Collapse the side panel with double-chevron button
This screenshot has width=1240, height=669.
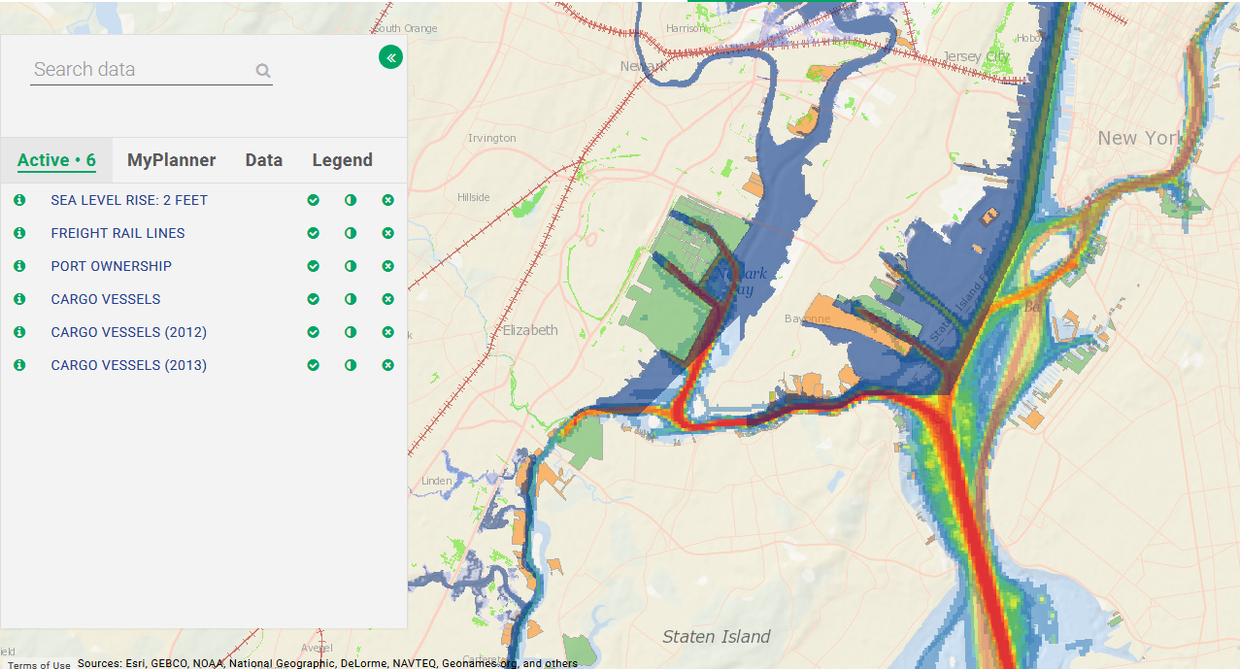coord(391,58)
